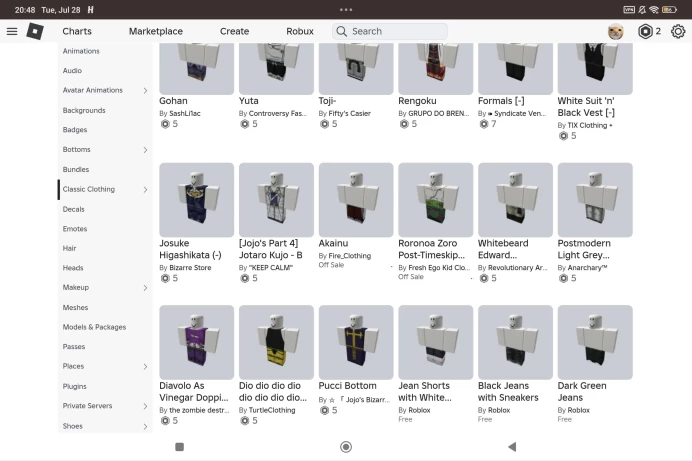The width and height of the screenshot is (692, 461).
Task: Click the Wi-Fi icon in the status bar
Action: point(654,10)
